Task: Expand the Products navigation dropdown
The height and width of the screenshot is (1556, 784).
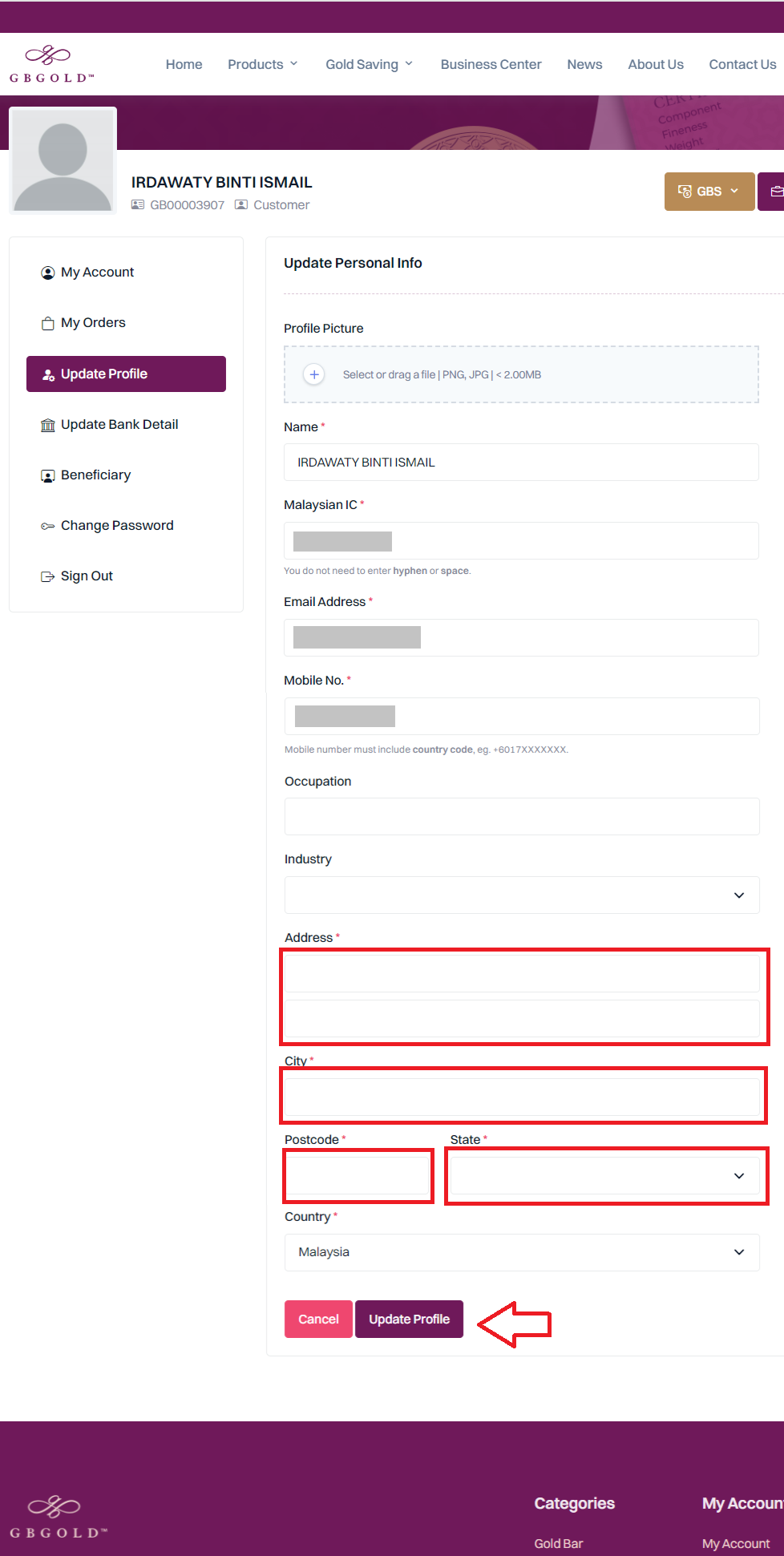Action: tap(262, 64)
